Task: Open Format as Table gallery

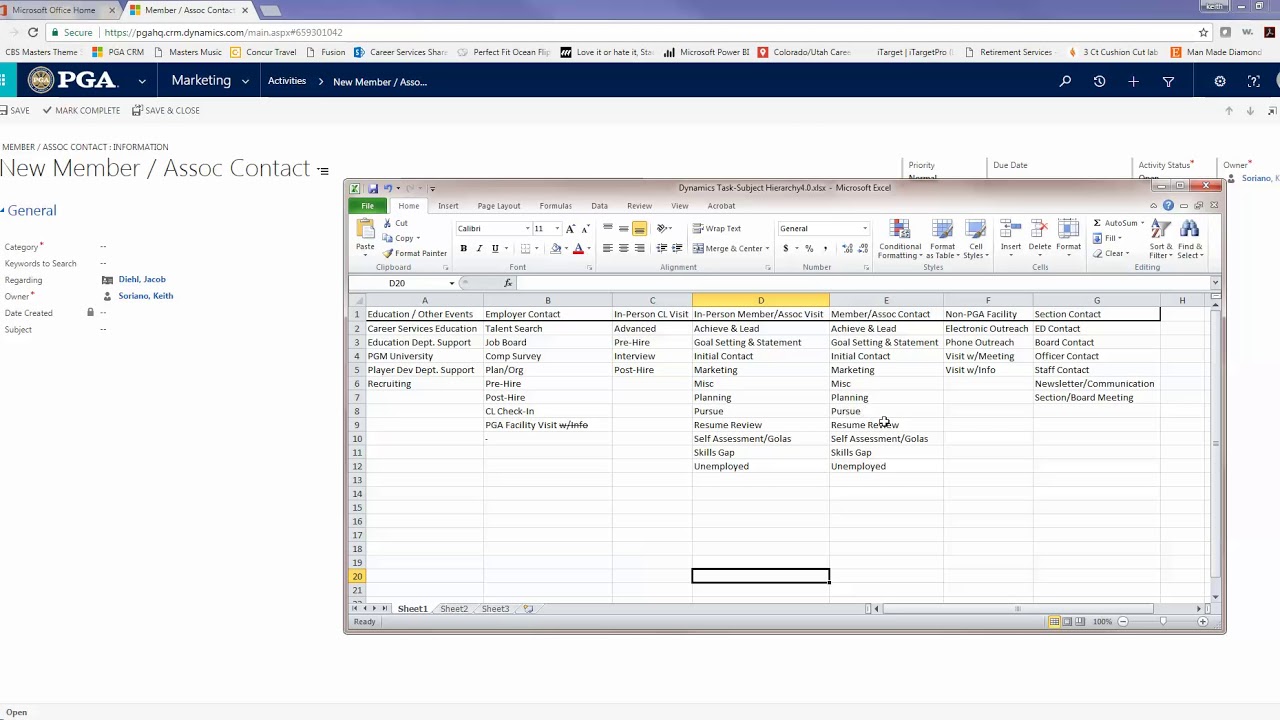Action: click(942, 239)
